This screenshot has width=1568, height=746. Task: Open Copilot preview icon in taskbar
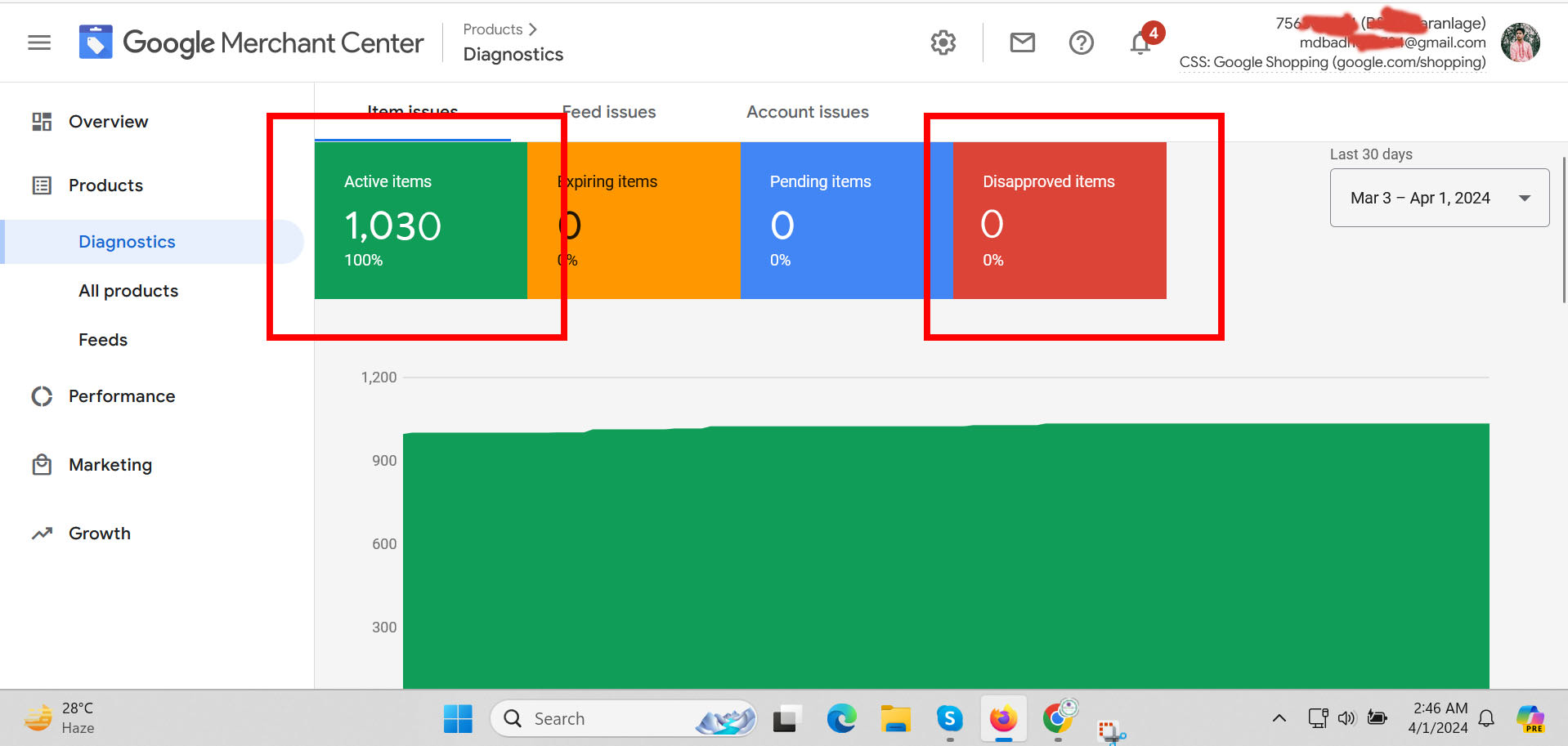(1530, 719)
